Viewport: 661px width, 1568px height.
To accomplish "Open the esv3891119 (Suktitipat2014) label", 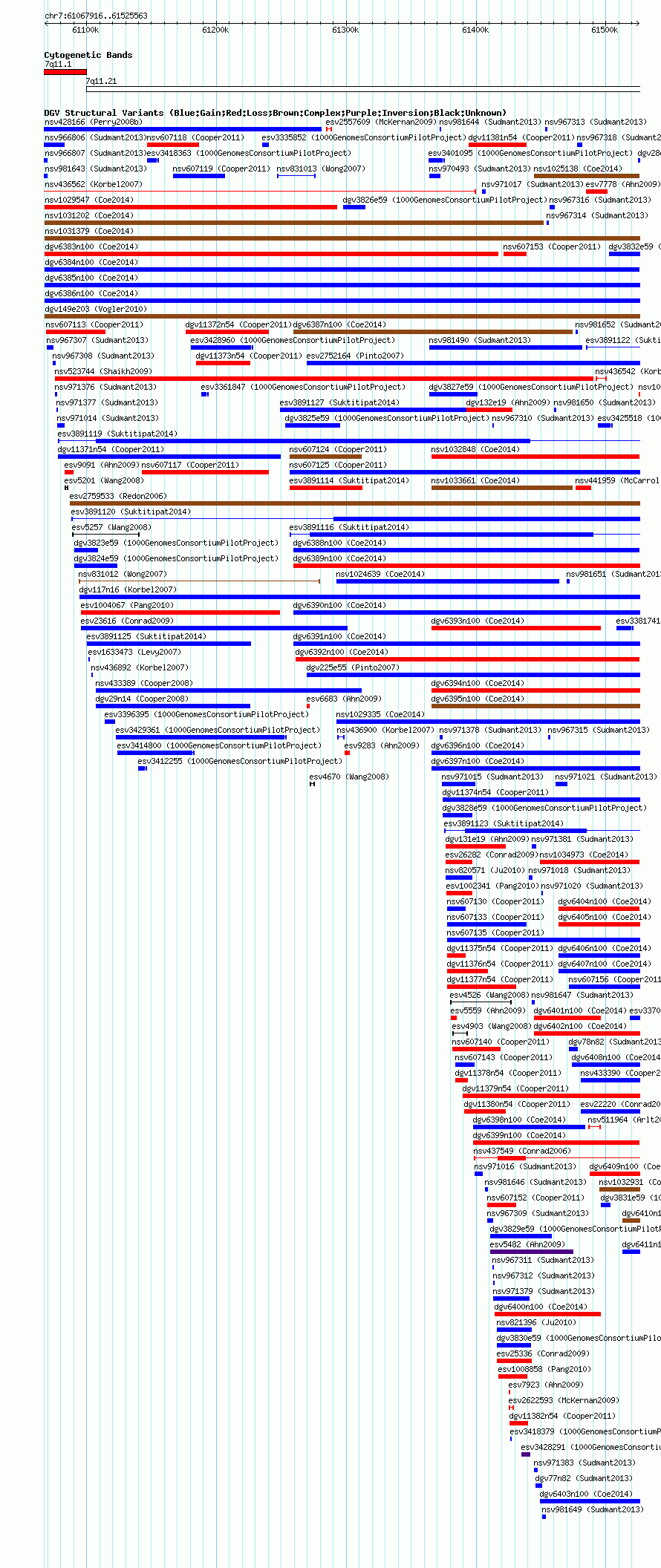I will pyautogui.click(x=117, y=434).
